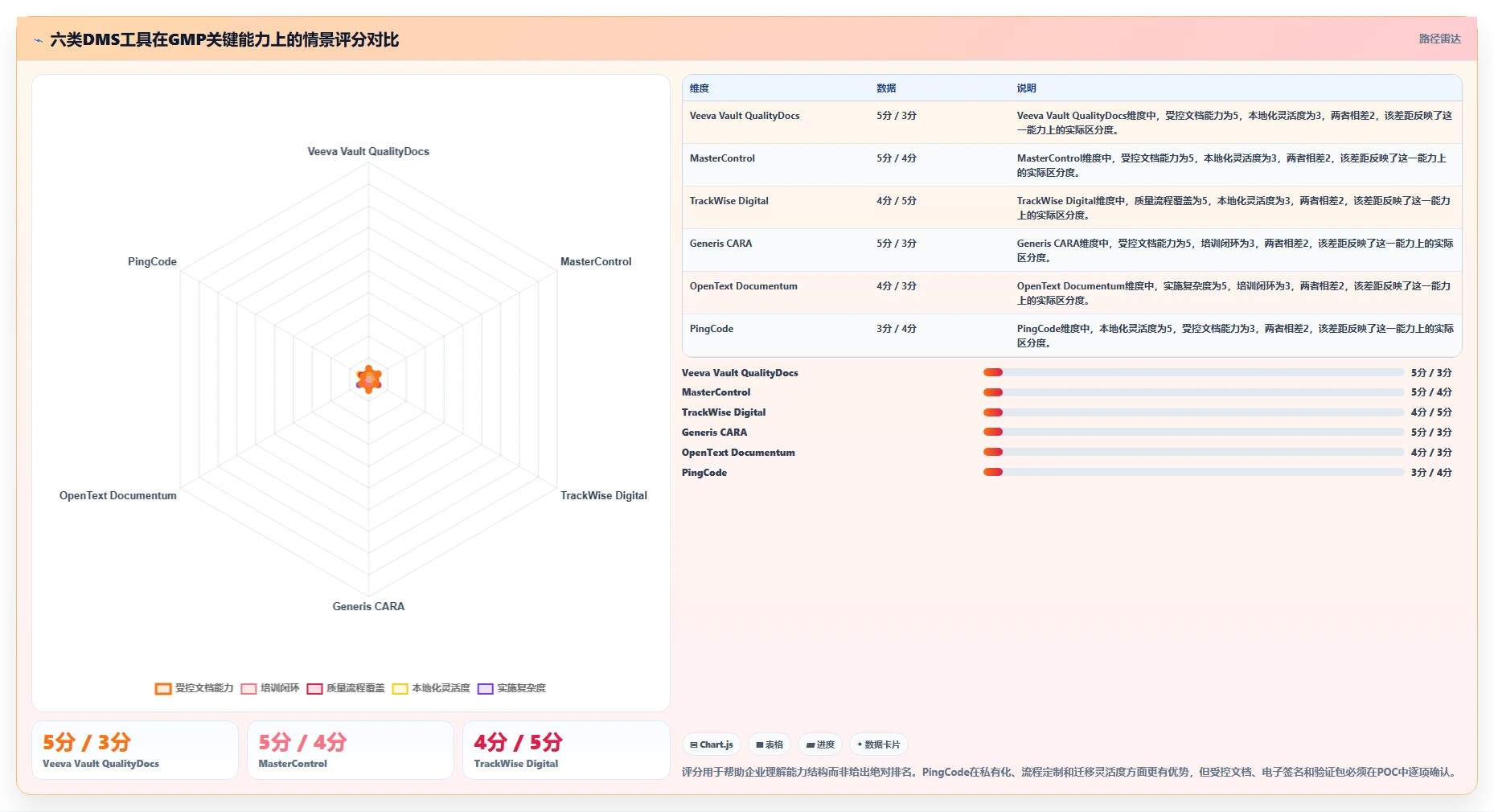Click the 4分 / 5分 cell for TrackWise Digital

pos(897,201)
